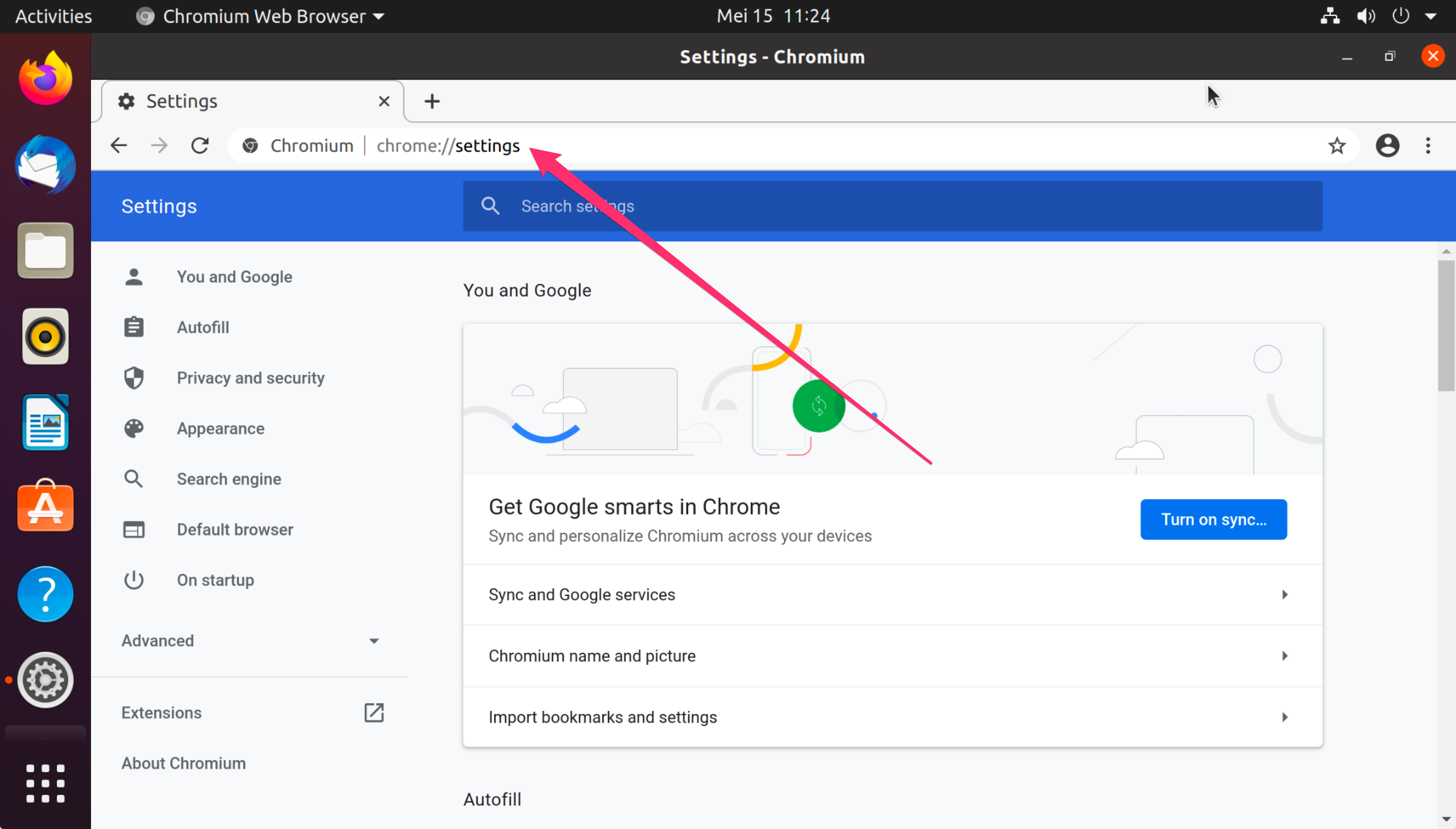Select On startup in the sidebar
1456x829 pixels.
point(215,580)
